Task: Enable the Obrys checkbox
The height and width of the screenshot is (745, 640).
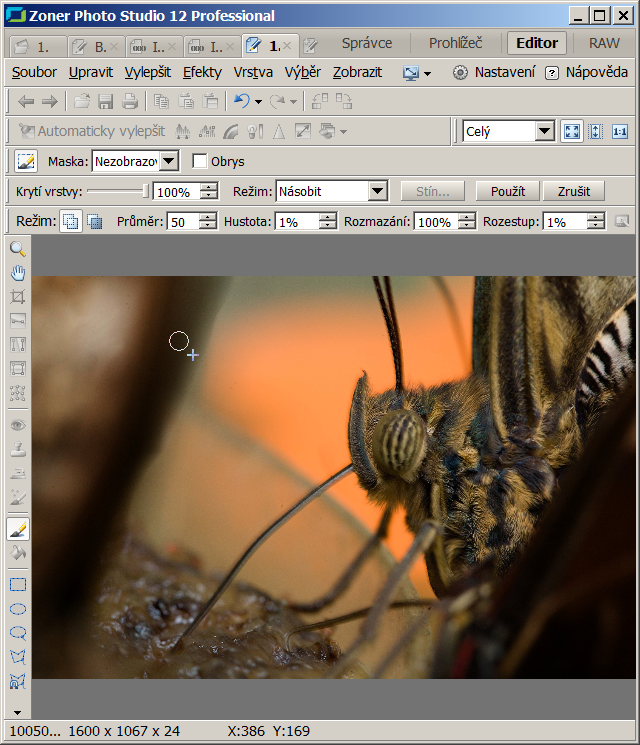Action: coord(200,161)
